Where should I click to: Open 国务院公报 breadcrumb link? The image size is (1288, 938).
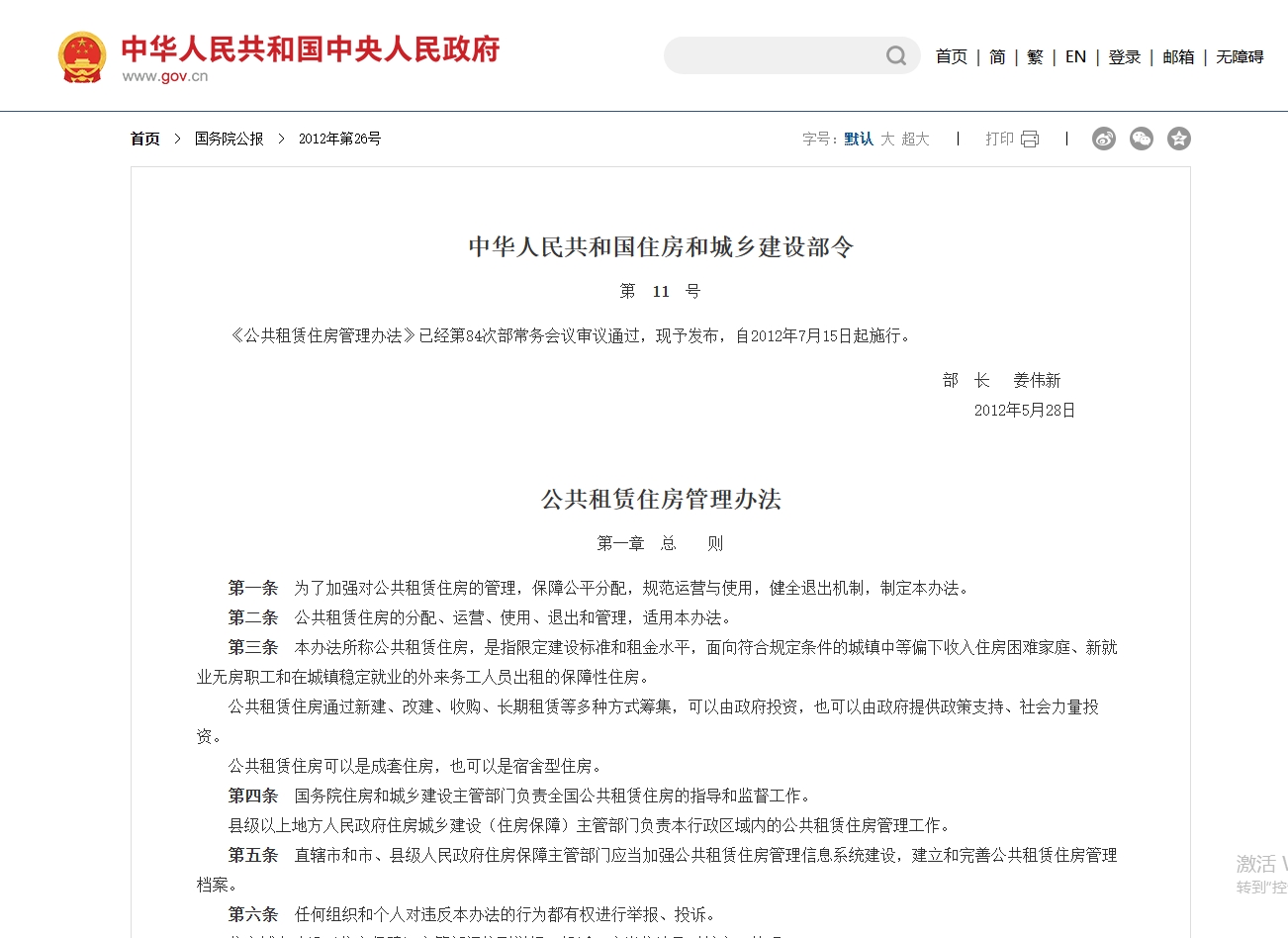click(230, 140)
